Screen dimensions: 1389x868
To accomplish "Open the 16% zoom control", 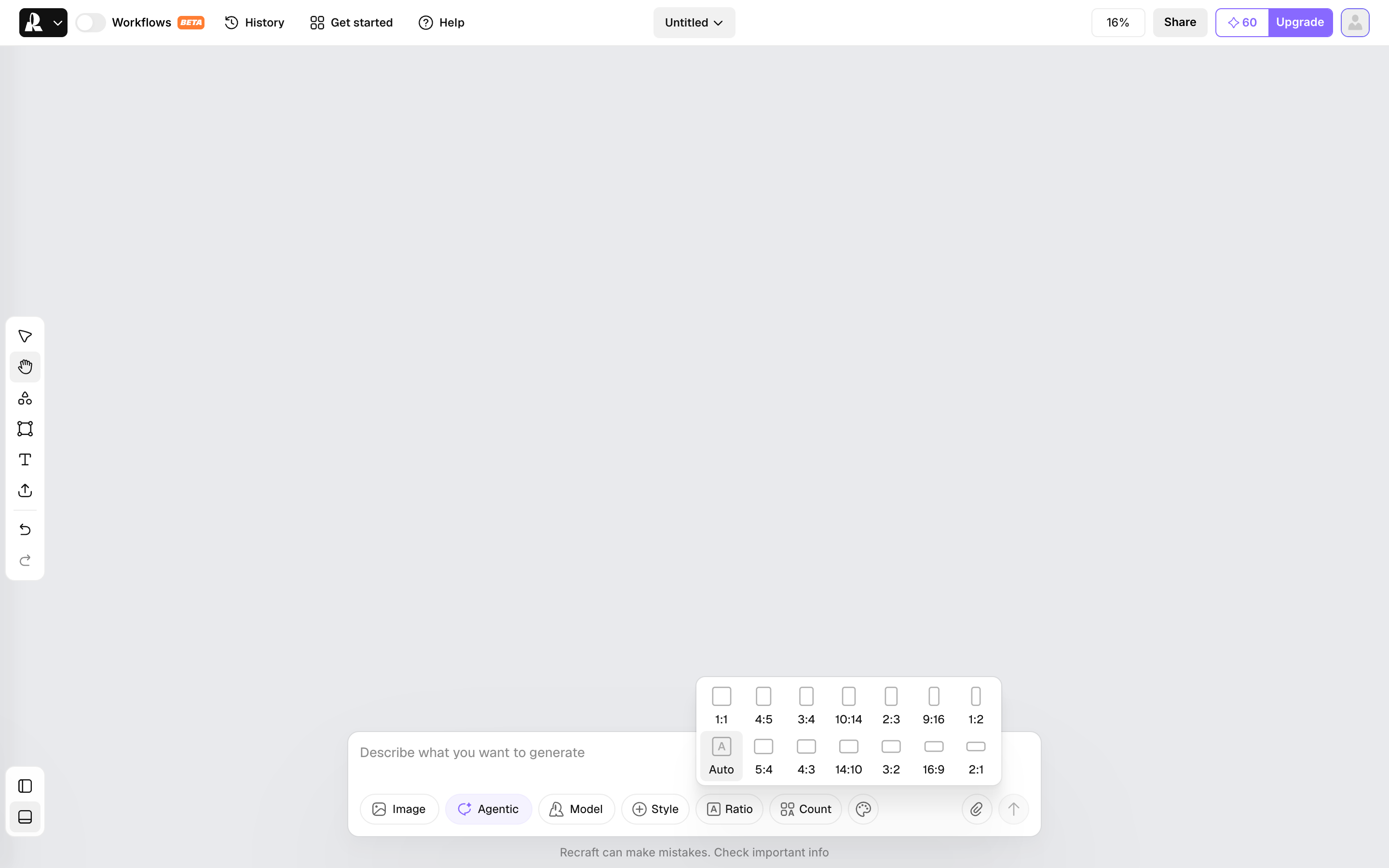I will [1117, 22].
